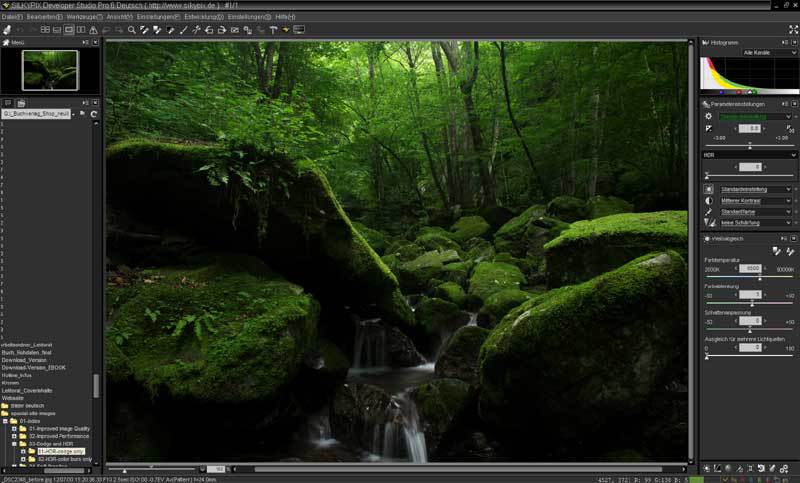Decrease exposure with the left stepper arrow
This screenshot has width=800, height=483.
735,129
